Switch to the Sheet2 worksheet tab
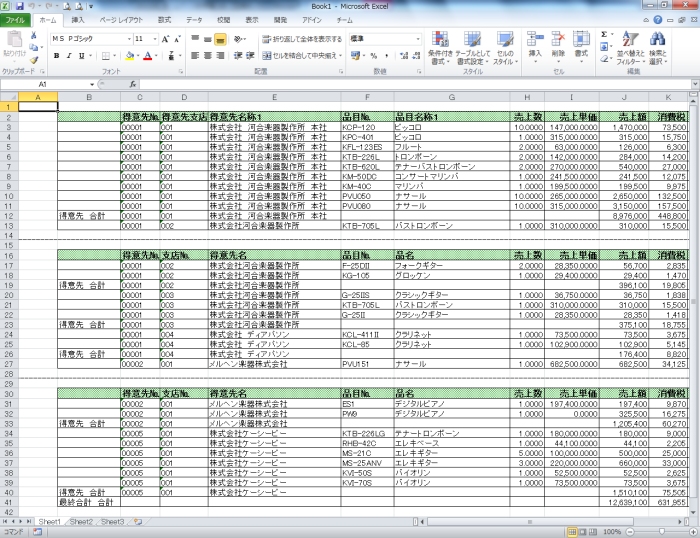The width and height of the screenshot is (700, 538). (81, 522)
